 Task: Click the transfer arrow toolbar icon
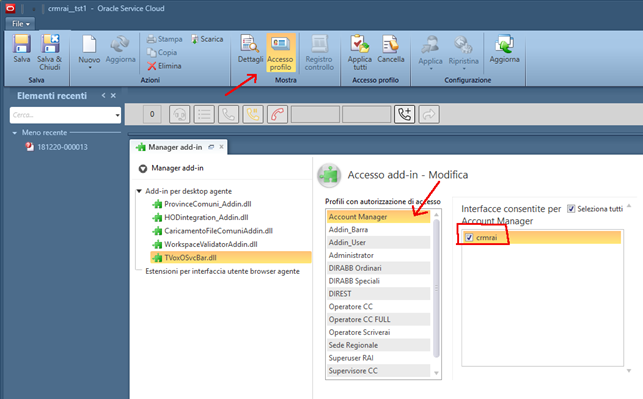coord(429,114)
